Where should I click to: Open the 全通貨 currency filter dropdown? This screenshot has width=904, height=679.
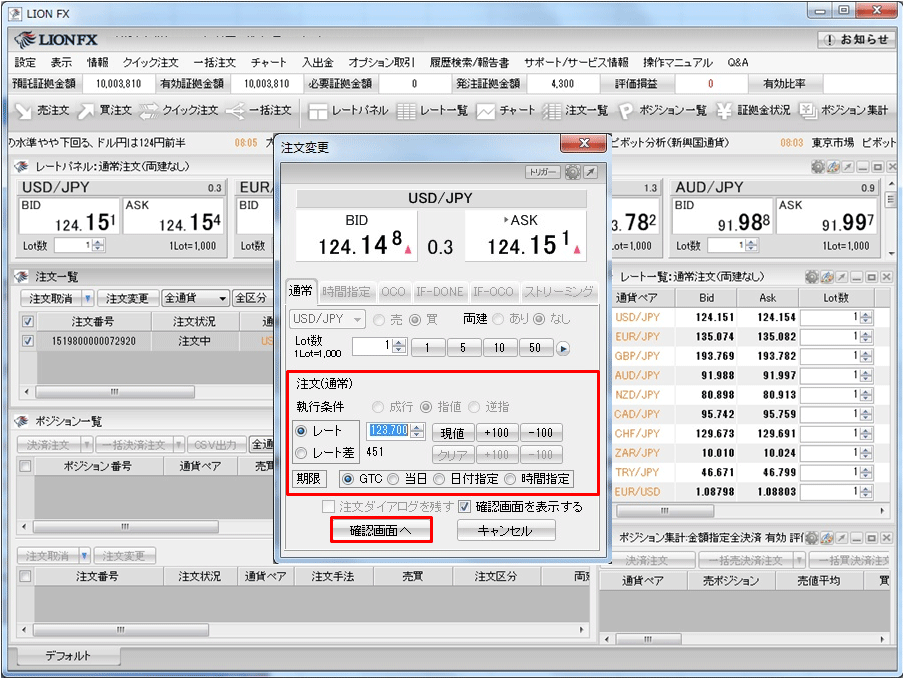pyautogui.click(x=195, y=298)
